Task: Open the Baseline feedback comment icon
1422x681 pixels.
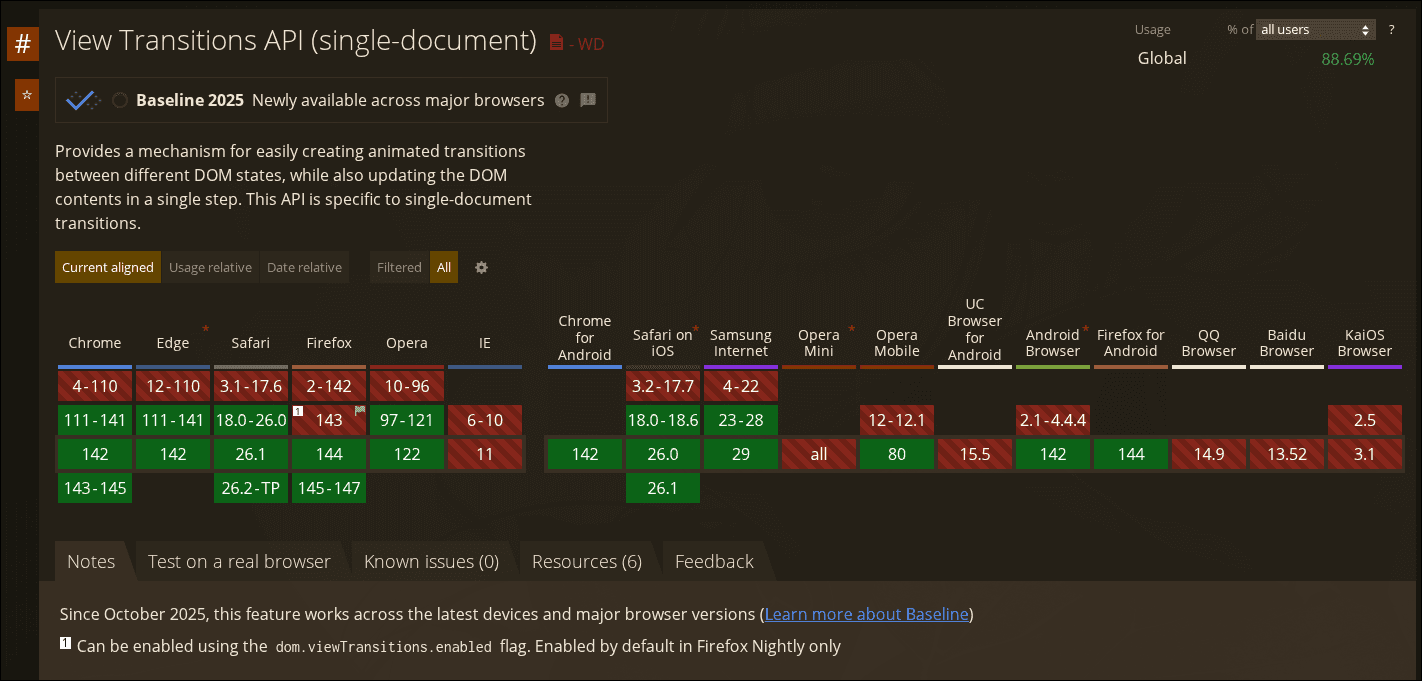Action: point(588,100)
